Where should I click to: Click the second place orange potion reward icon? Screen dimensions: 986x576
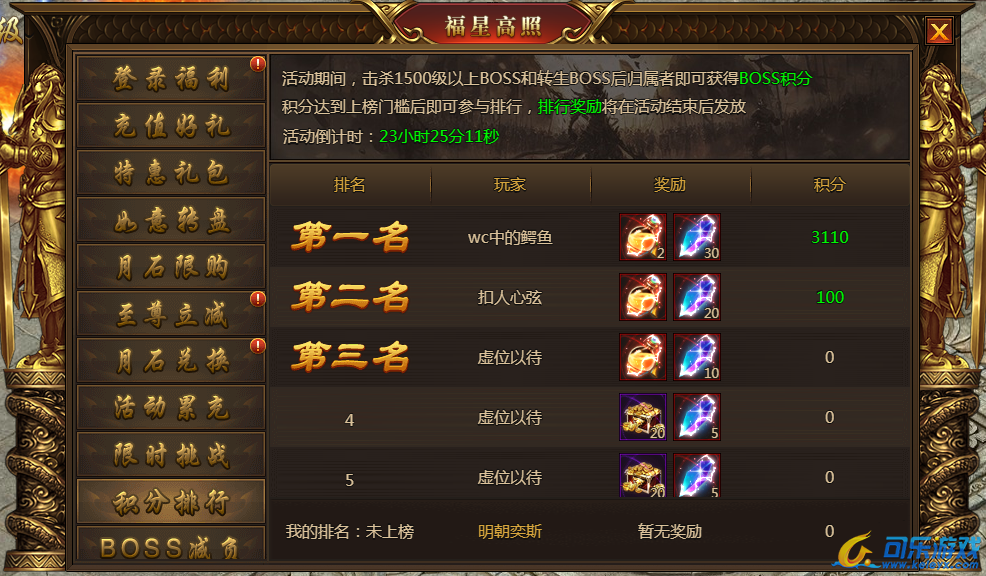point(643,297)
